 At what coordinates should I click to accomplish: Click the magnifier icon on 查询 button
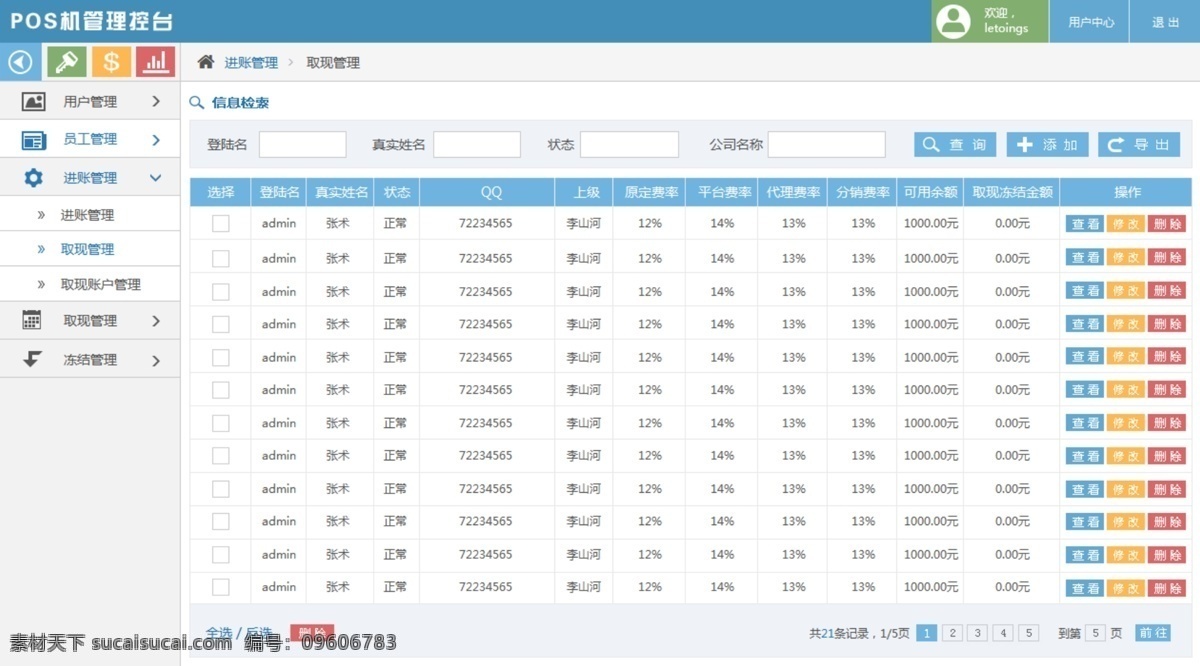coord(931,145)
